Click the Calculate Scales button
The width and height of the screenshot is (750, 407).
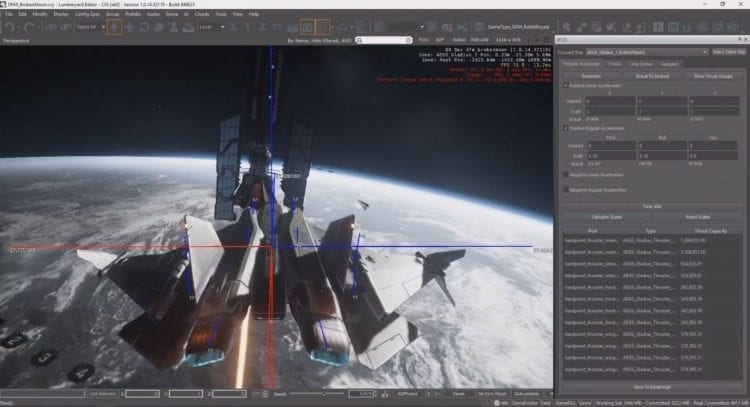[607, 216]
